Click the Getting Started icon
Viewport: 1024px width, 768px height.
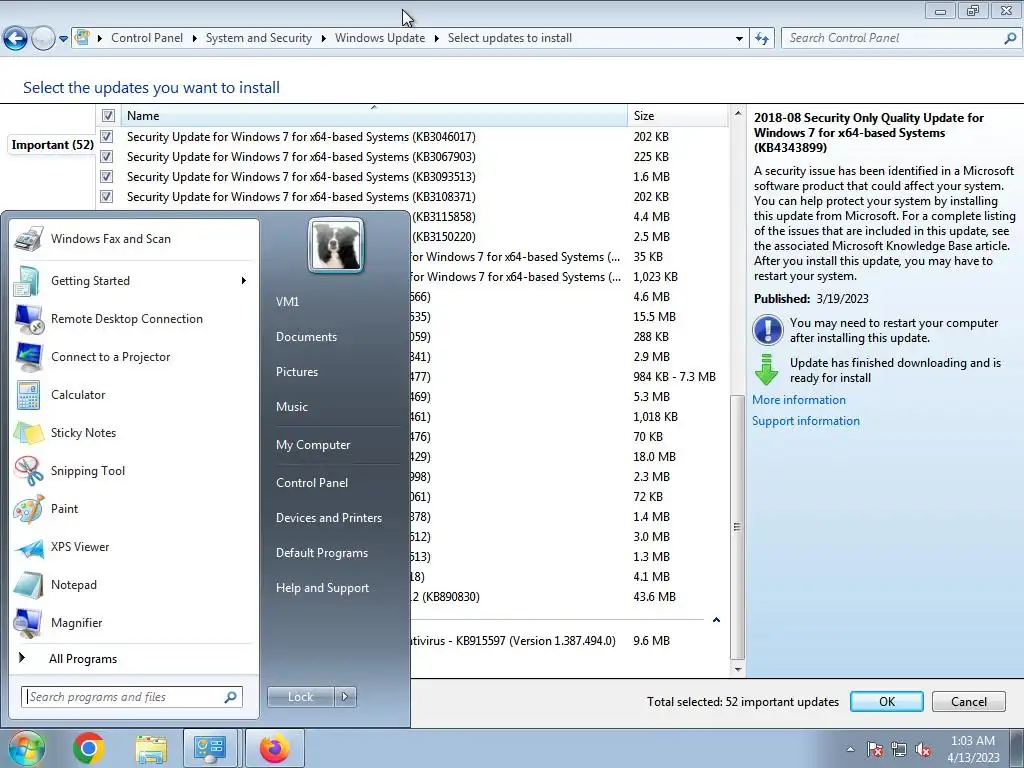[29, 281]
